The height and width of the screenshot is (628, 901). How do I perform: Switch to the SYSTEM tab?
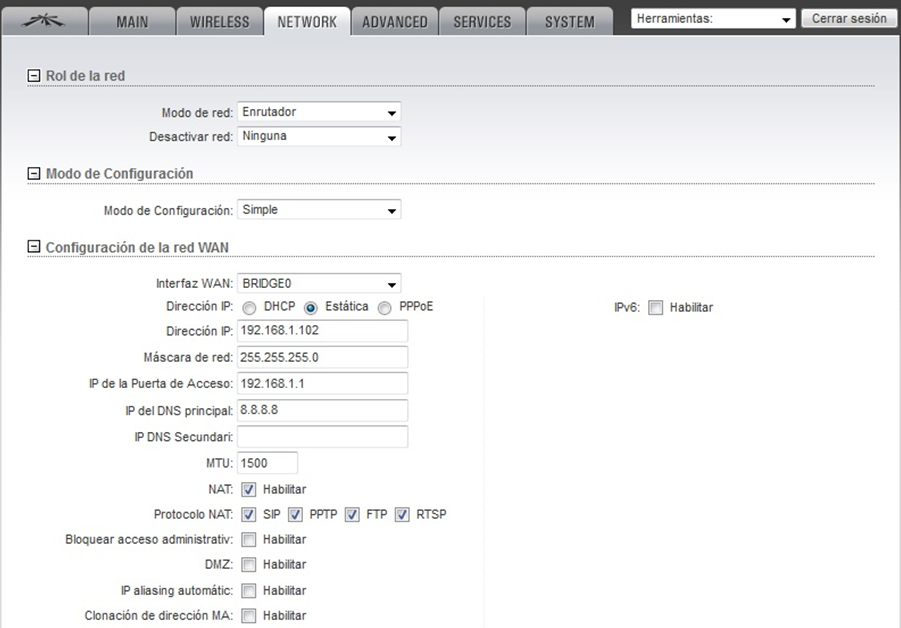pos(569,22)
